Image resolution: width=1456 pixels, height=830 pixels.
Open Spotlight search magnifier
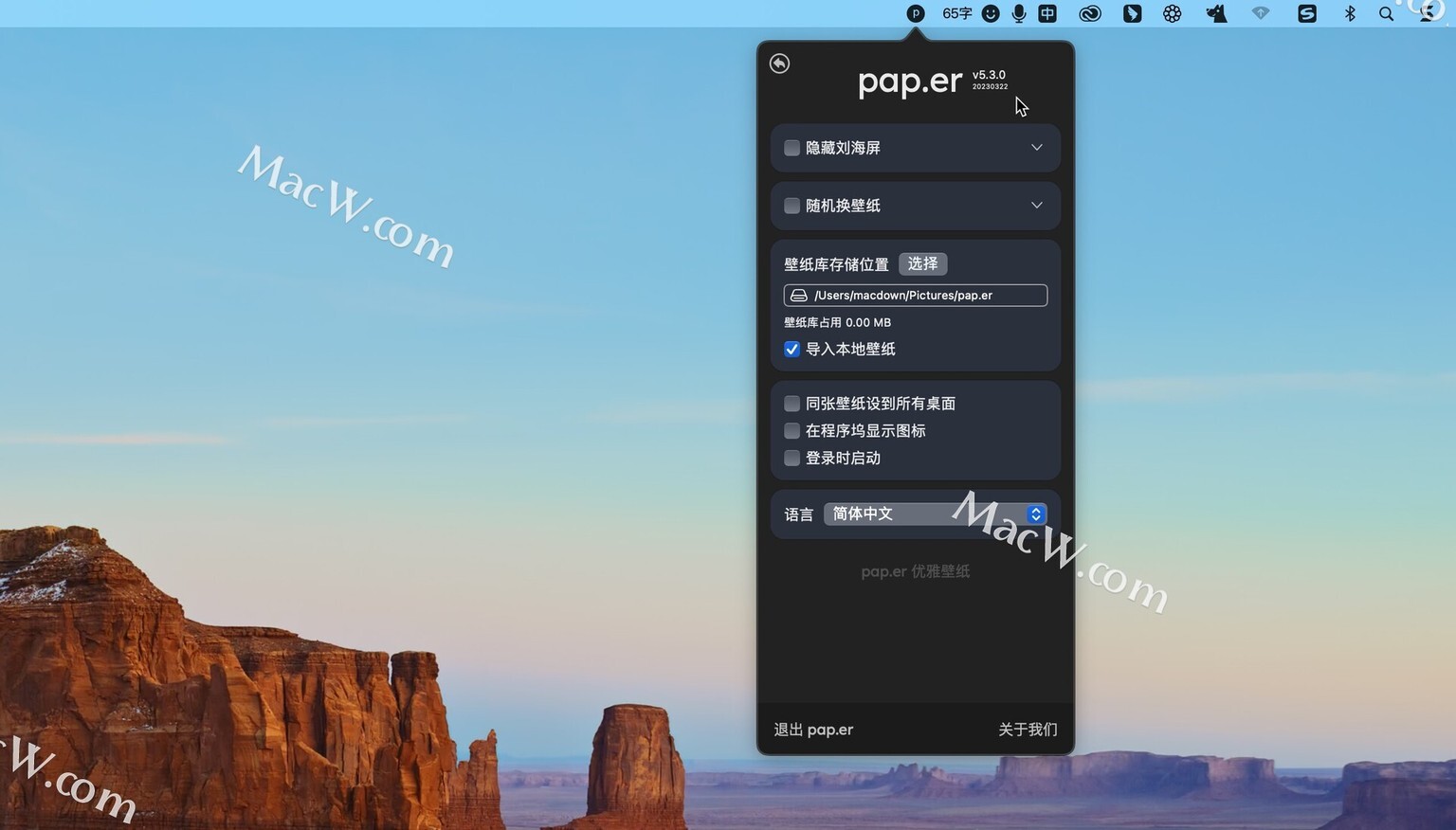1386,14
